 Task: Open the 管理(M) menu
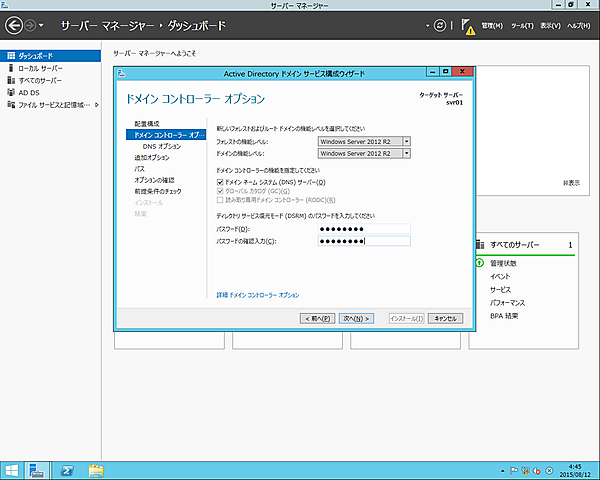[x=492, y=25]
